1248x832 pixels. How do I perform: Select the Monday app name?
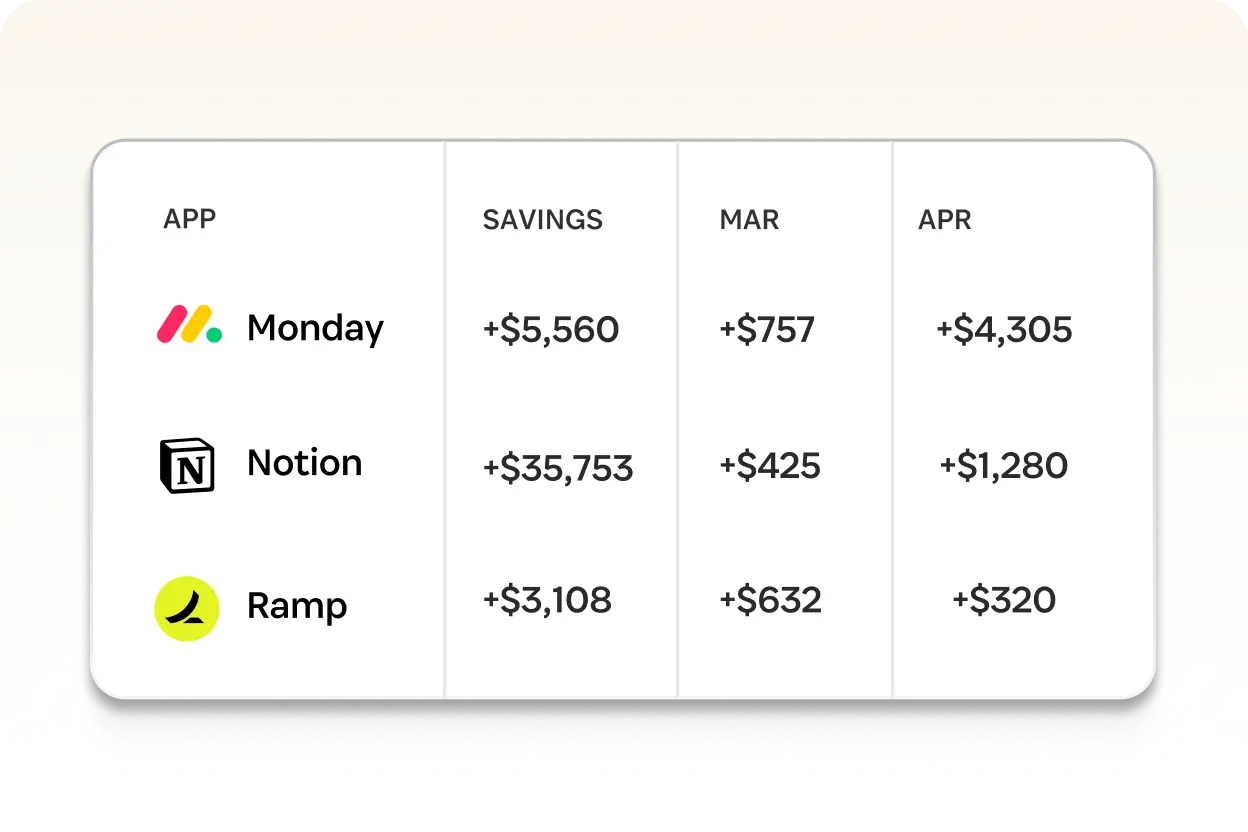click(x=315, y=329)
